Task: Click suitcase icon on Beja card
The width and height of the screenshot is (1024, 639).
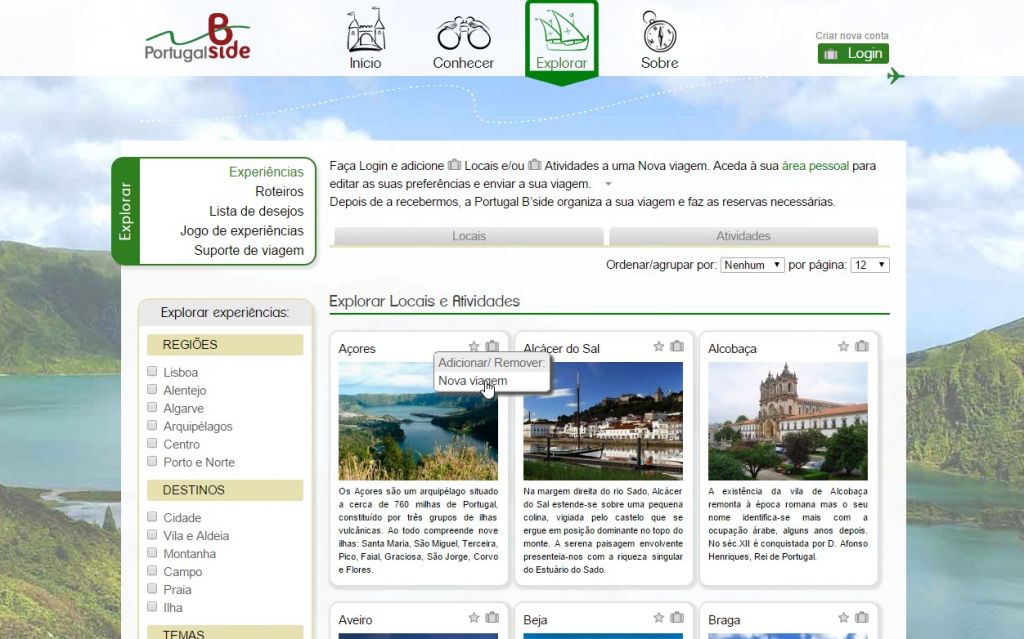Action: 677,618
